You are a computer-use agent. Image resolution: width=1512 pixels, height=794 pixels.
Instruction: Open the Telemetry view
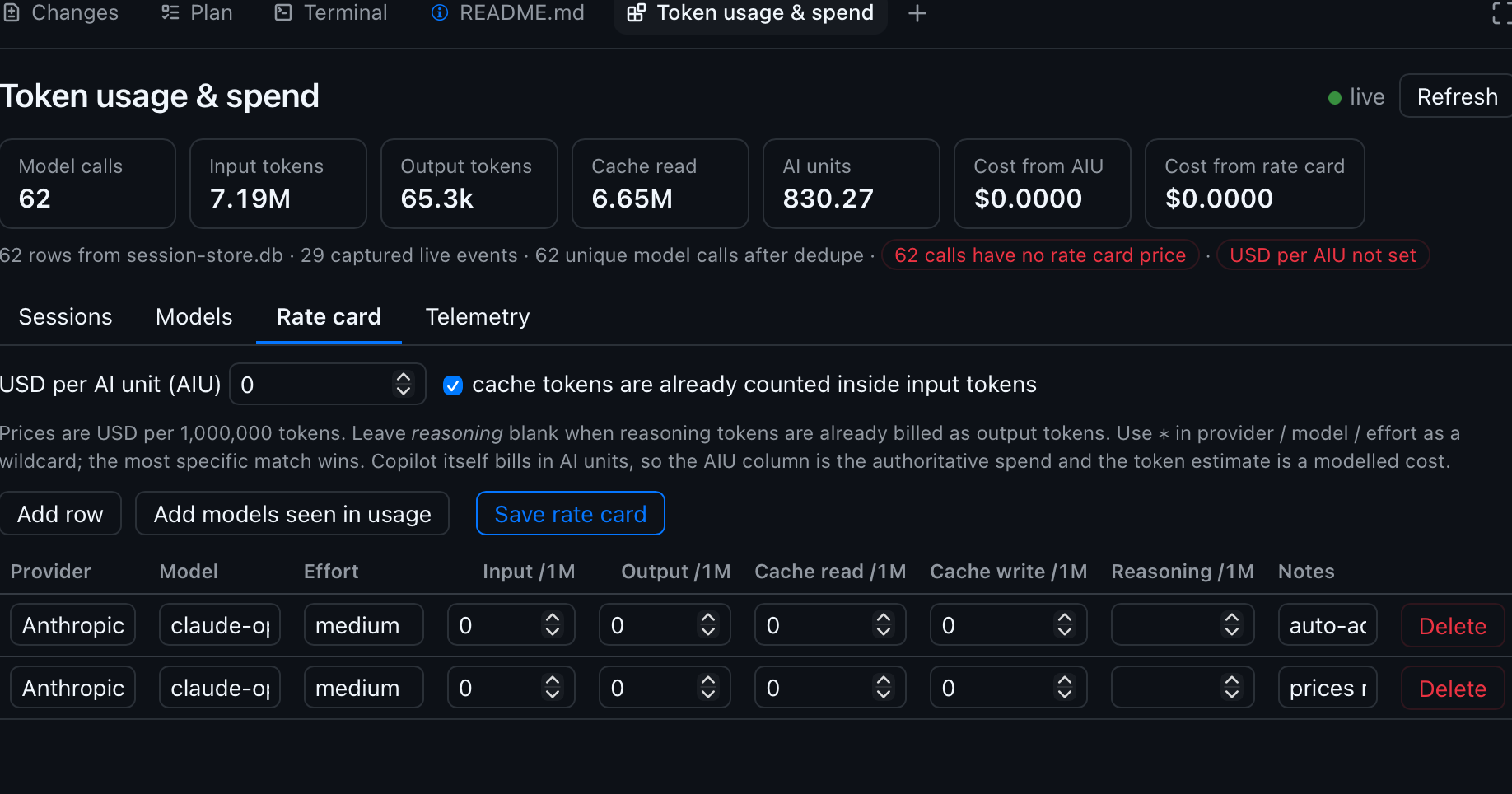(x=478, y=317)
